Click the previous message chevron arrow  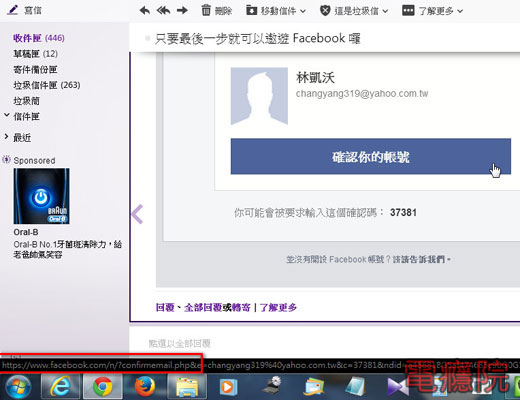pyautogui.click(x=137, y=214)
